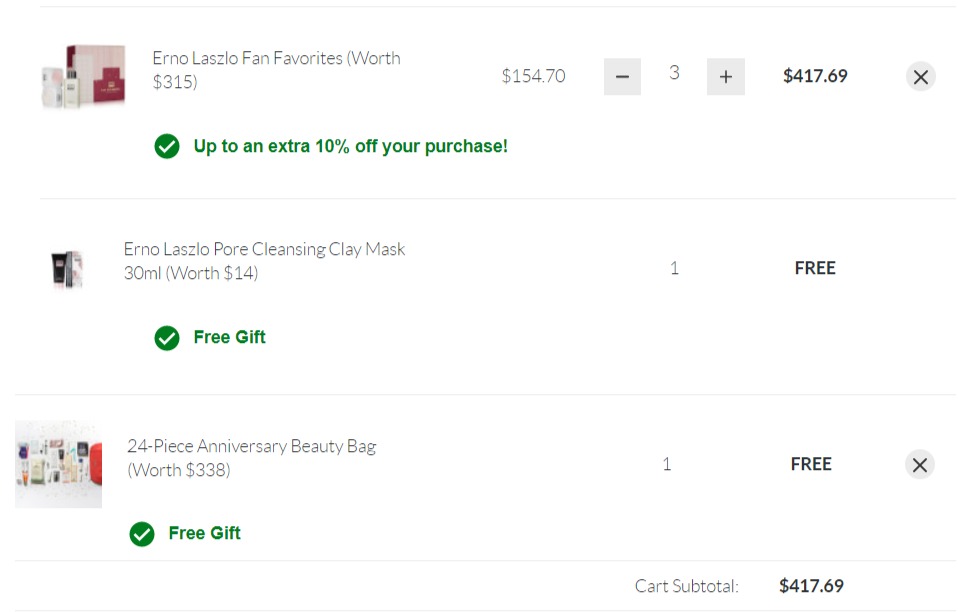Viewport: 958px width, 612px height.
Task: Click the $154.70 unit price
Action: (x=533, y=76)
